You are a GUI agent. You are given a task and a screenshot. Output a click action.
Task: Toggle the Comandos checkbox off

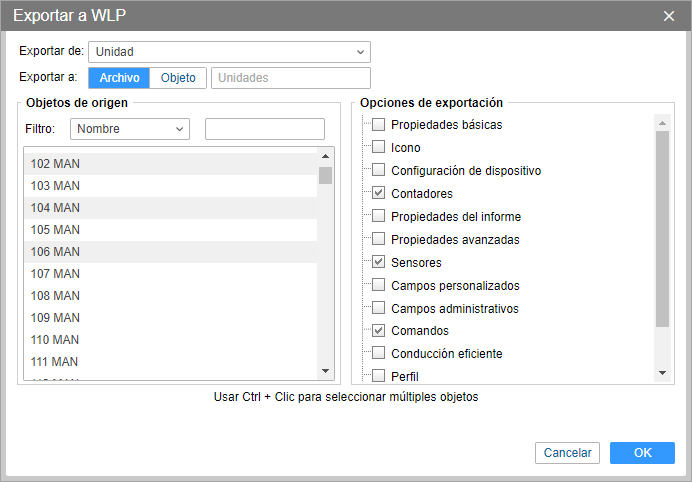[x=378, y=330]
